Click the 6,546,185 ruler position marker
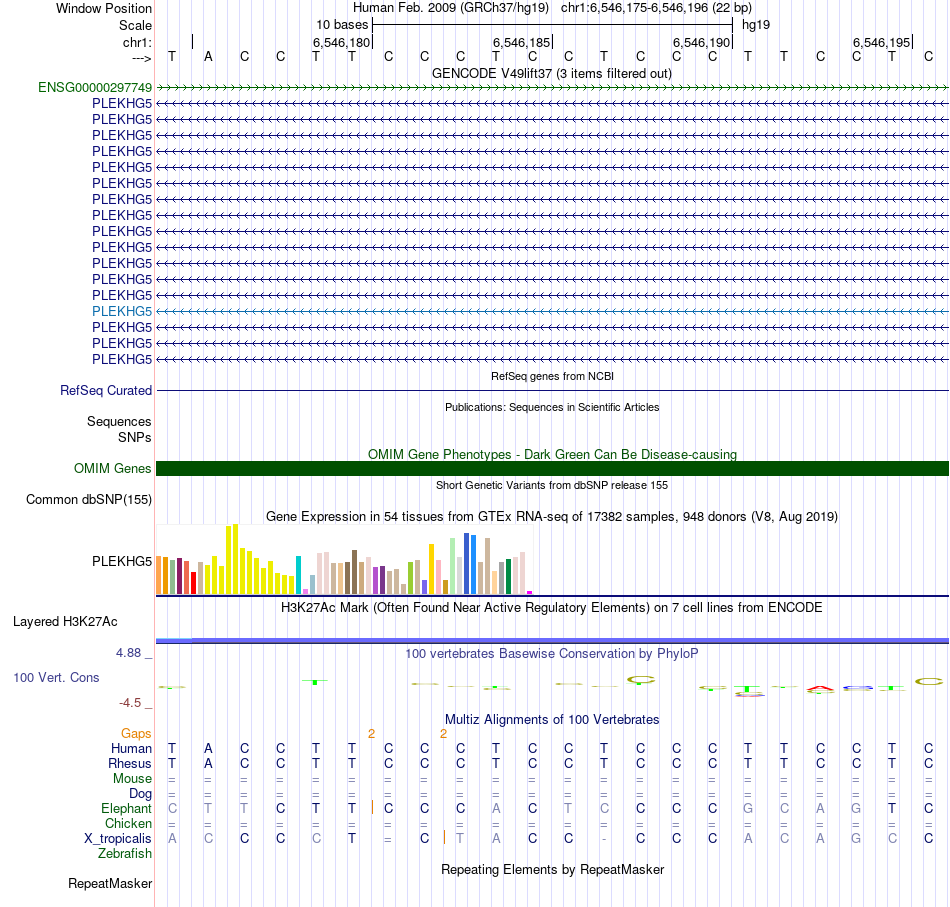The height and width of the screenshot is (907, 950). [x=522, y=42]
